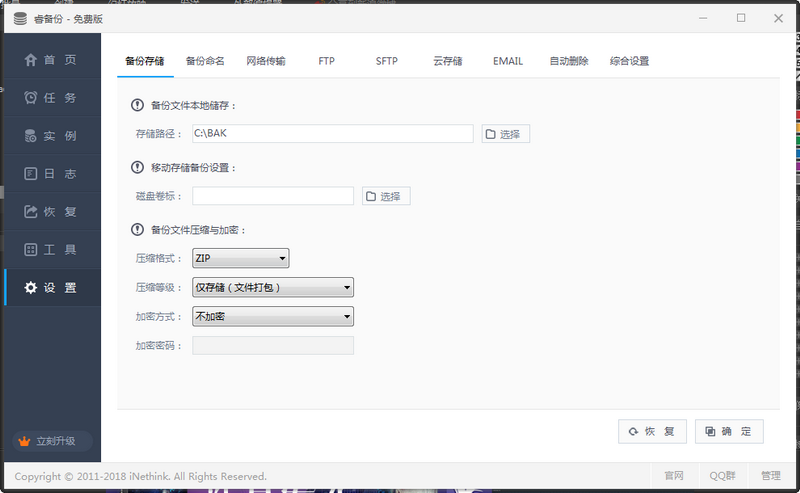Open the 压缩格式 ZIP dropdown
This screenshot has width=800, height=493.
click(241, 258)
